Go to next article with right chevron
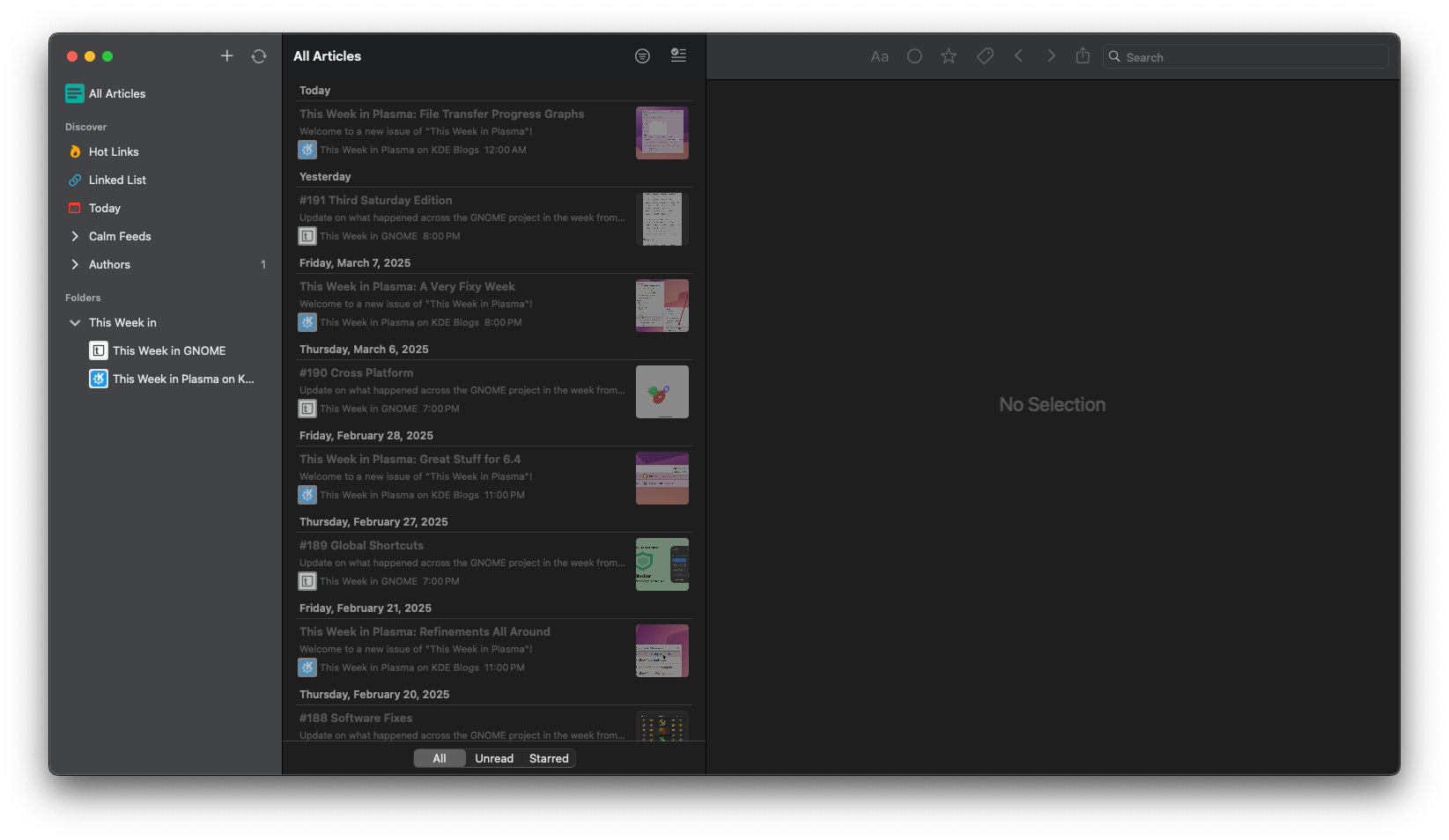 [x=1051, y=56]
